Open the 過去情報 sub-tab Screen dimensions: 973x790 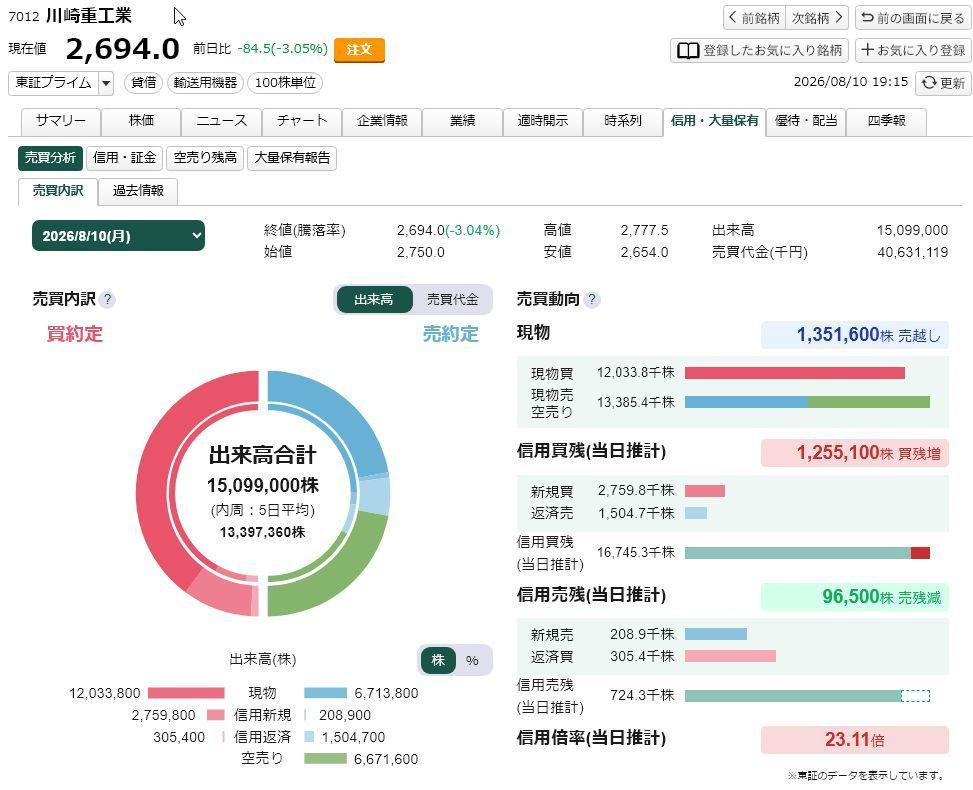(138, 191)
